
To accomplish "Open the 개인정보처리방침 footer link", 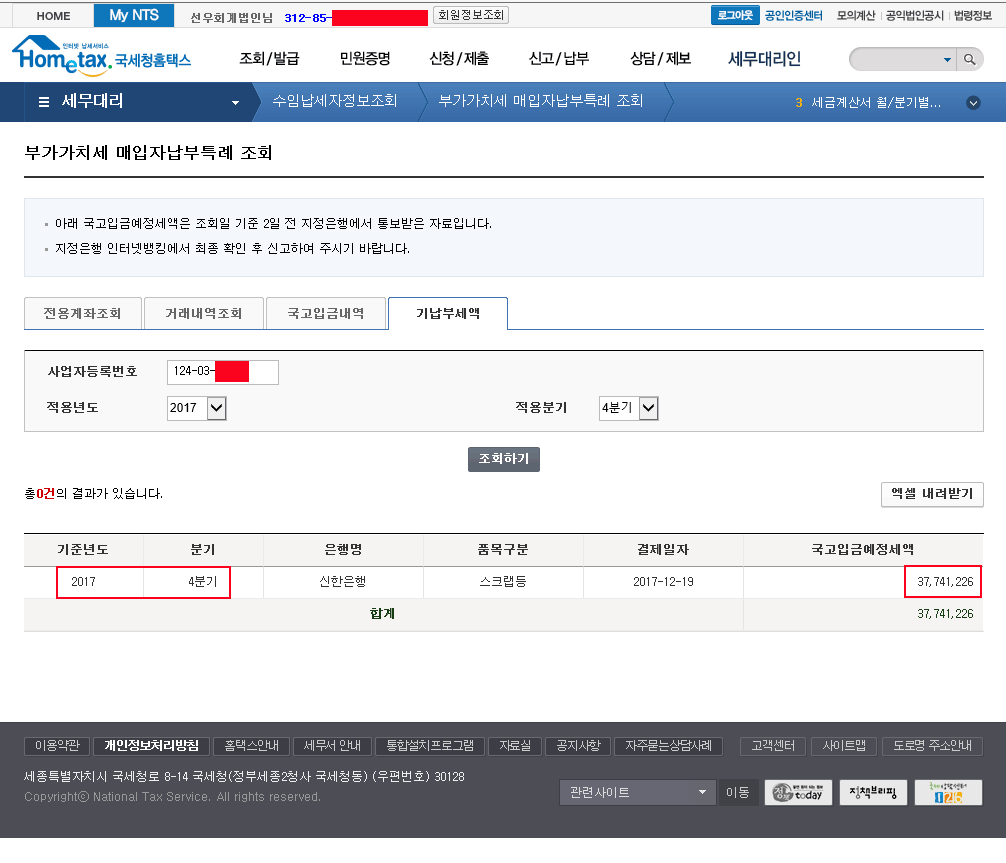I will 151,746.
